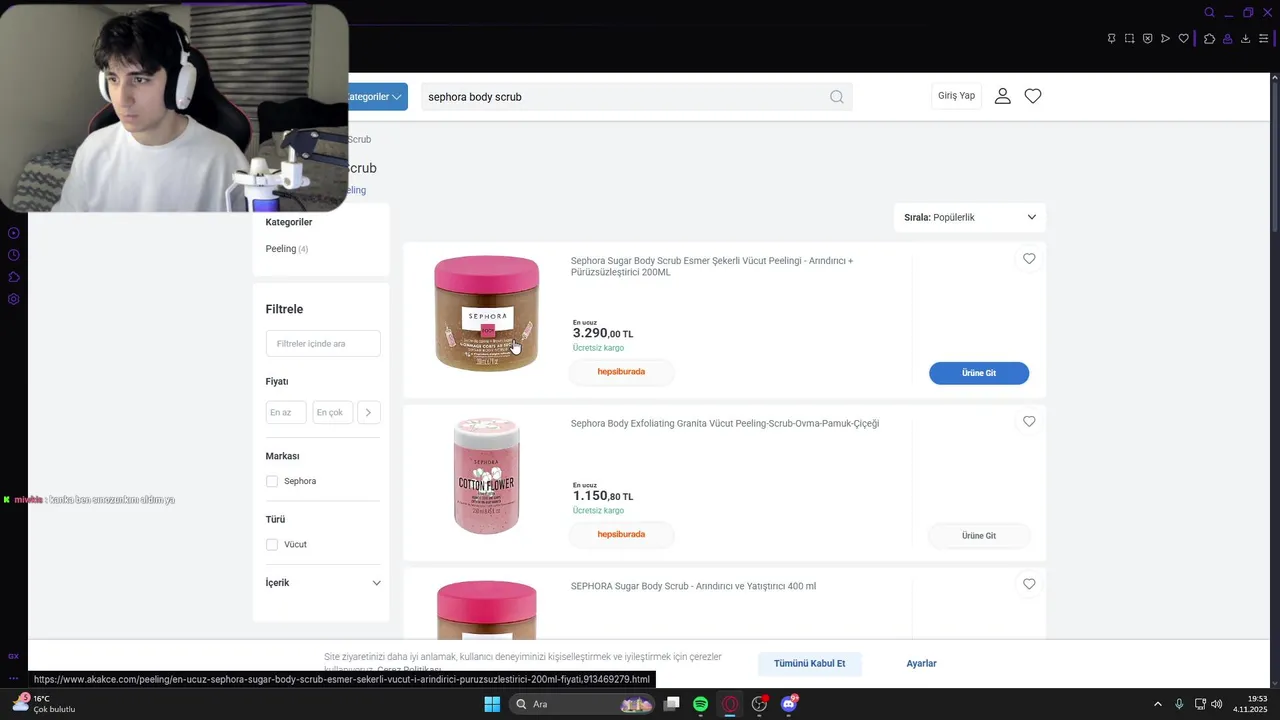This screenshot has height=720, width=1280.
Task: Open Opera sidebar player icon
Action: coord(13,233)
